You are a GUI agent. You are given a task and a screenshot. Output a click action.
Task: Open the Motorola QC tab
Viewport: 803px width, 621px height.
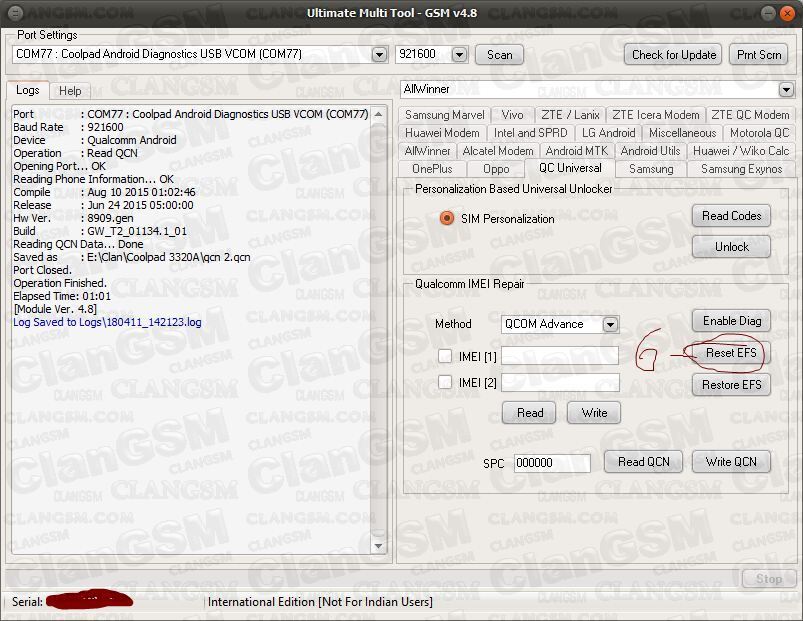coord(759,133)
